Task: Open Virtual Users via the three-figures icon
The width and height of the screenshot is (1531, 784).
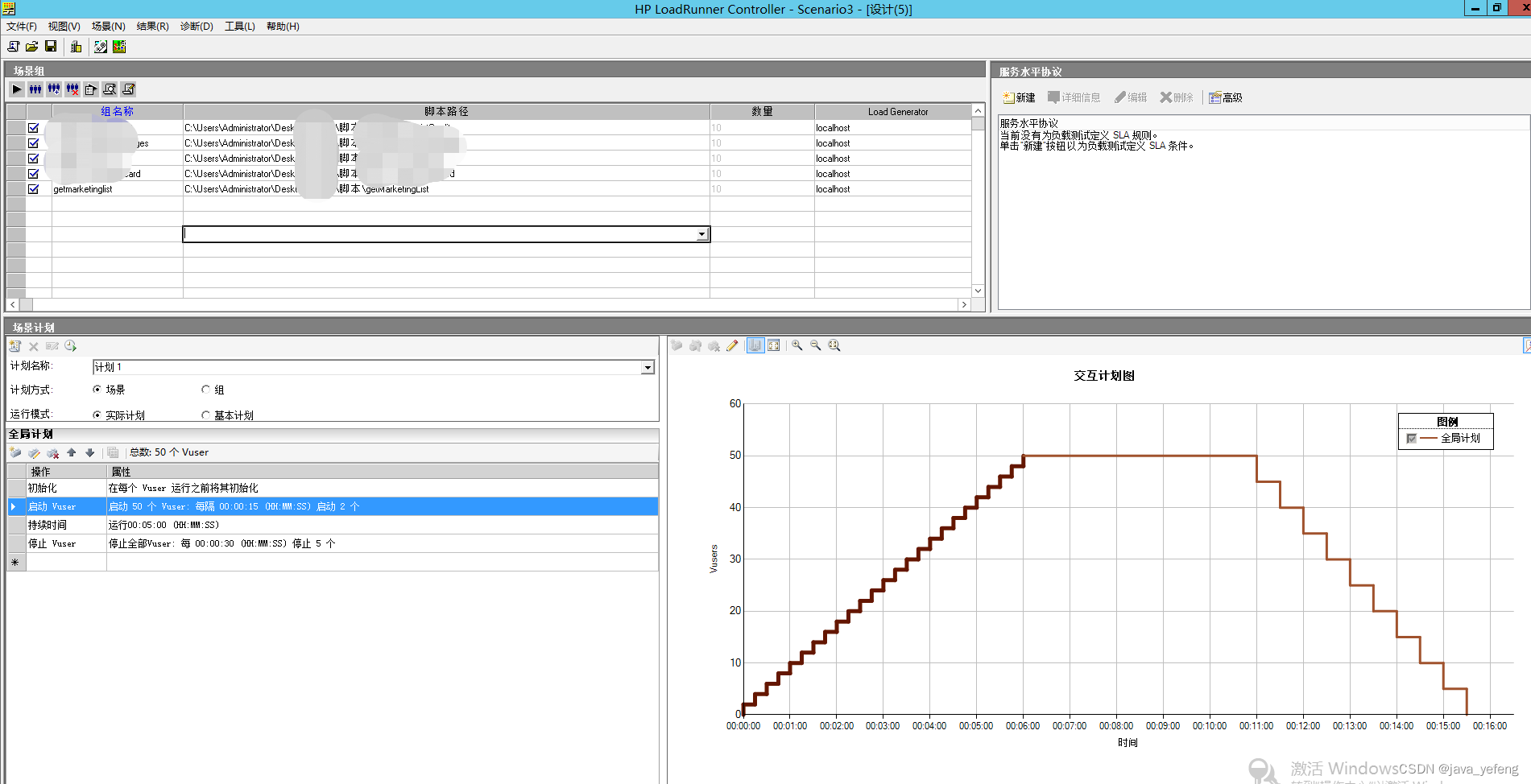Action: click(x=35, y=89)
